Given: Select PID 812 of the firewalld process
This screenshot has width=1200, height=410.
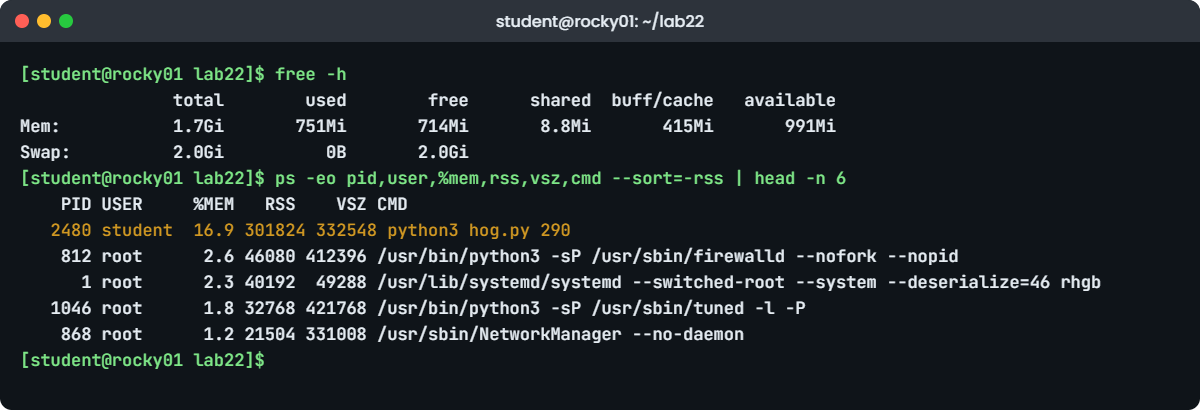Looking at the screenshot, I should tap(76, 257).
